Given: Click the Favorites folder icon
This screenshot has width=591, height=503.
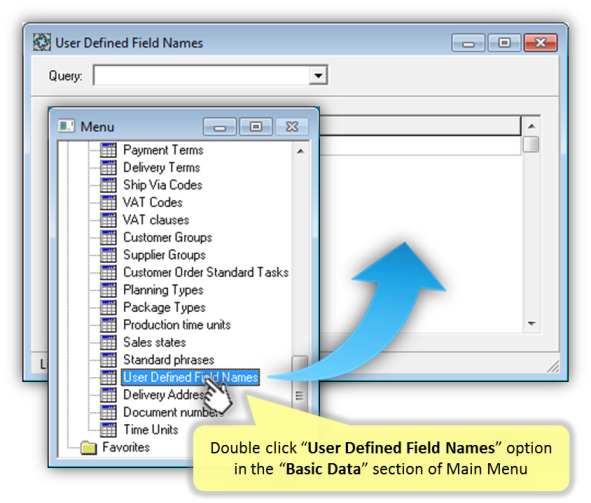Looking at the screenshot, I should click(89, 448).
